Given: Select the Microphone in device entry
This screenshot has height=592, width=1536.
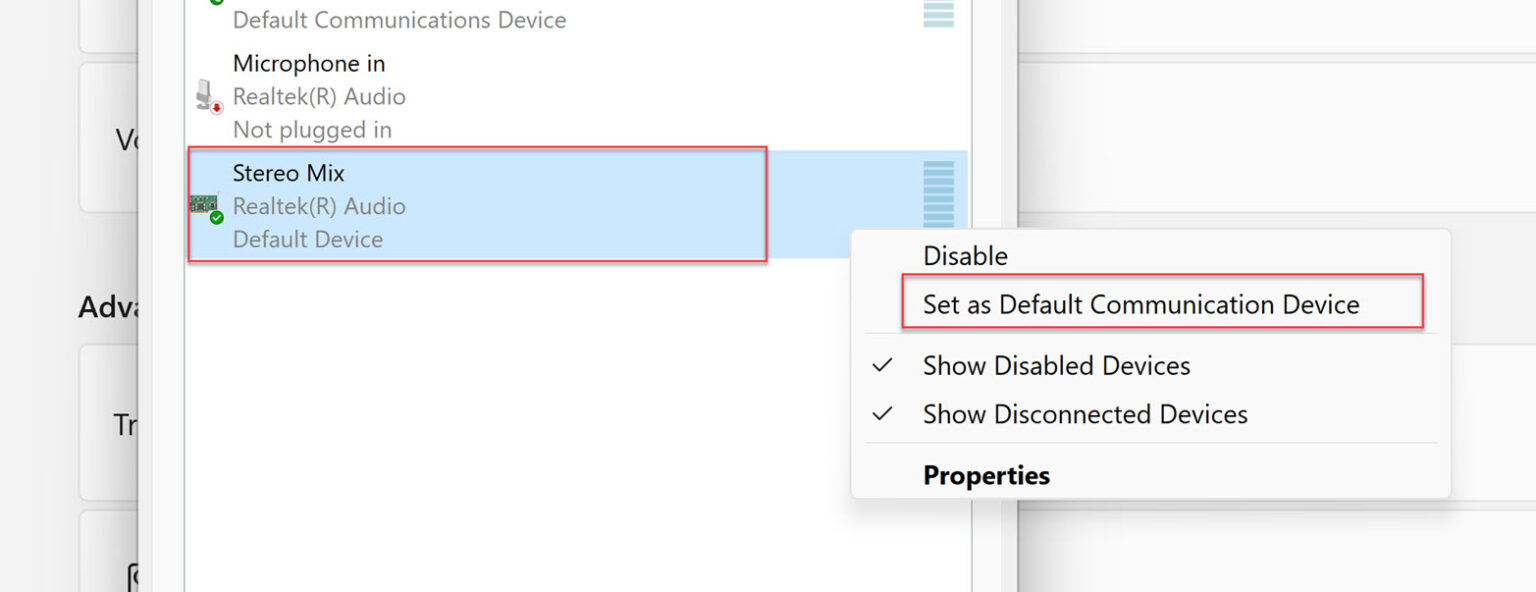Looking at the screenshot, I should click(450, 96).
